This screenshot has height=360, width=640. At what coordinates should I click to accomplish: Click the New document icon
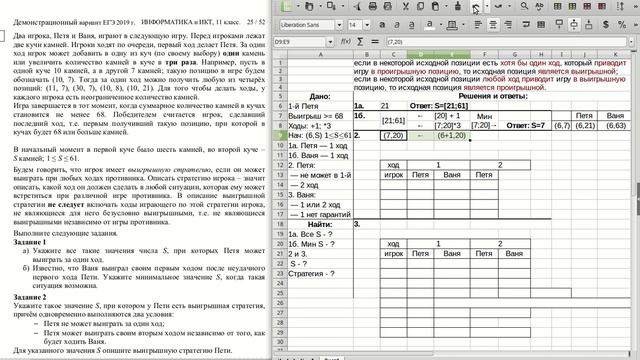[287, 6]
